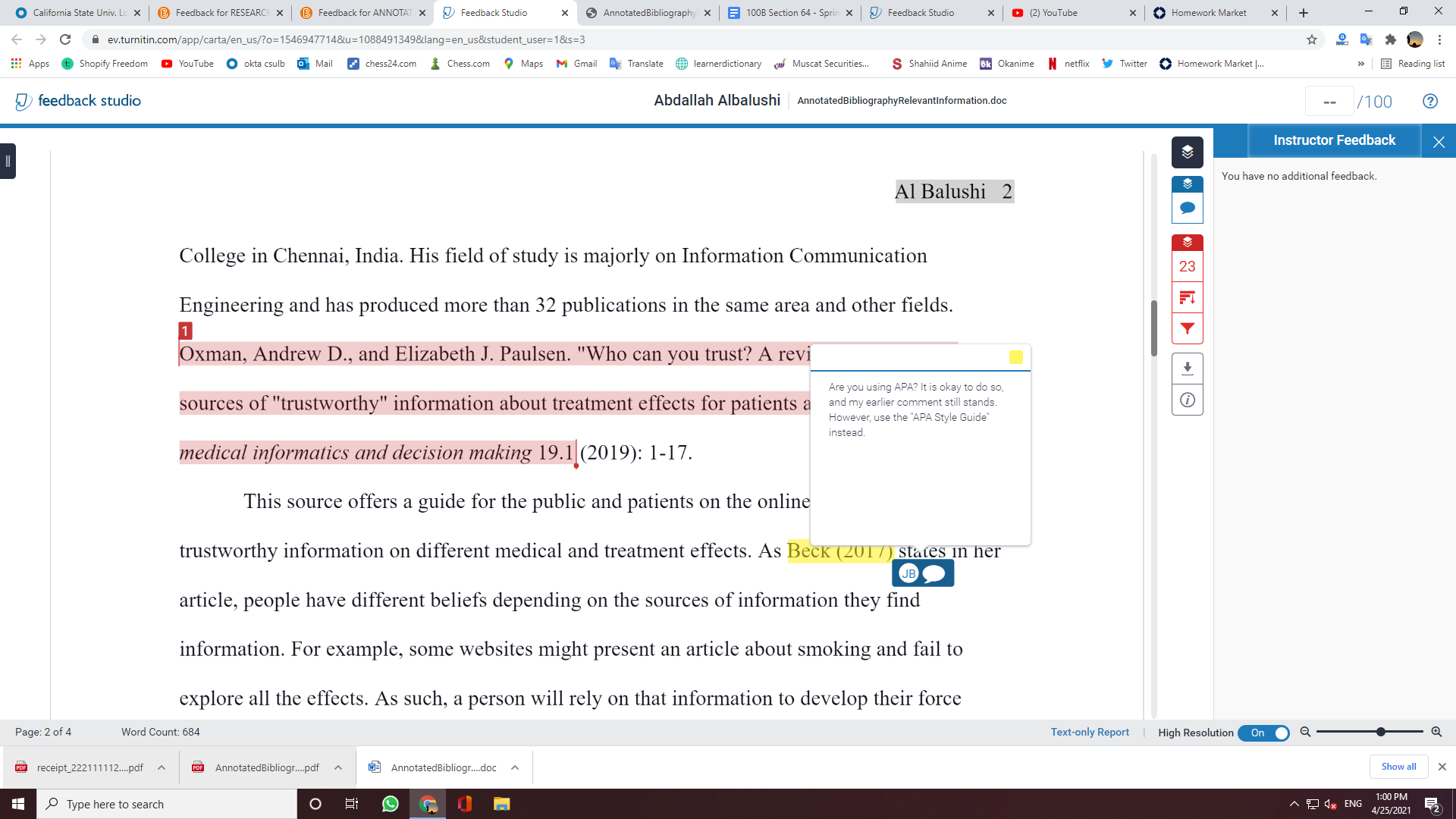Click the feedback studio logo
Image resolution: width=1456 pixels, height=819 pixels.
(x=78, y=101)
